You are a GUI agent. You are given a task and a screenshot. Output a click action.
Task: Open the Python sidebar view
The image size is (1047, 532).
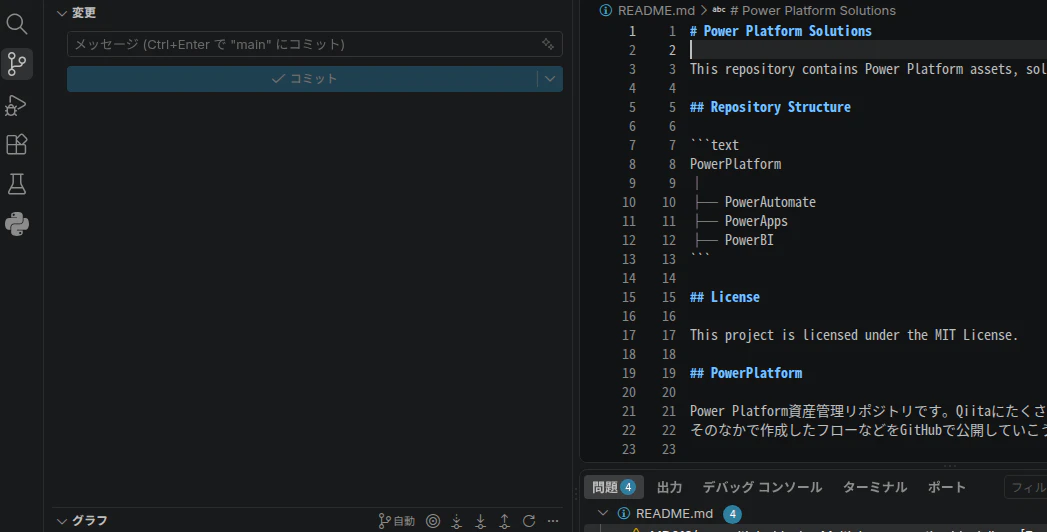coord(17,224)
